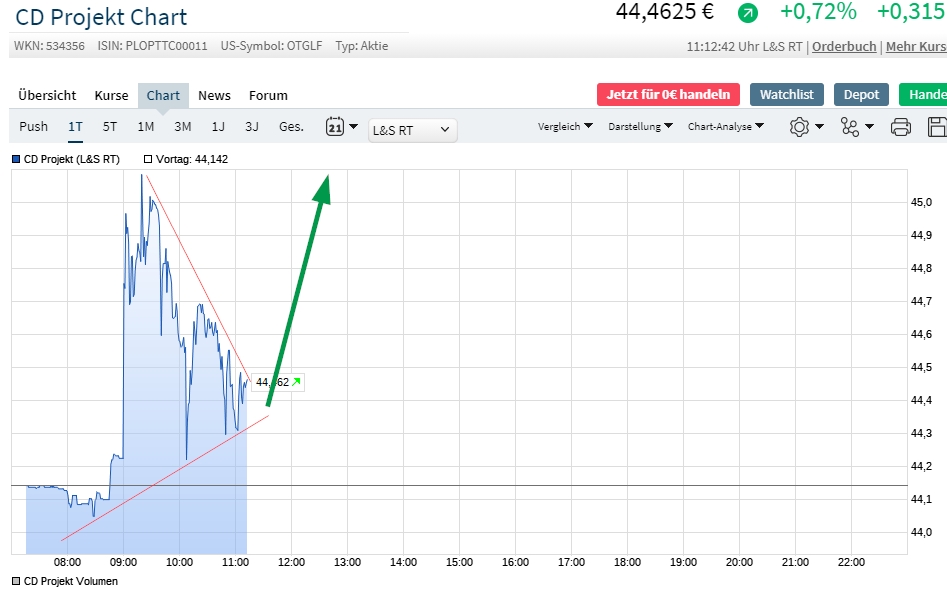Viewport: 947px width, 589px height.
Task: Click the 12:00 time axis label
Action: [x=291, y=562]
